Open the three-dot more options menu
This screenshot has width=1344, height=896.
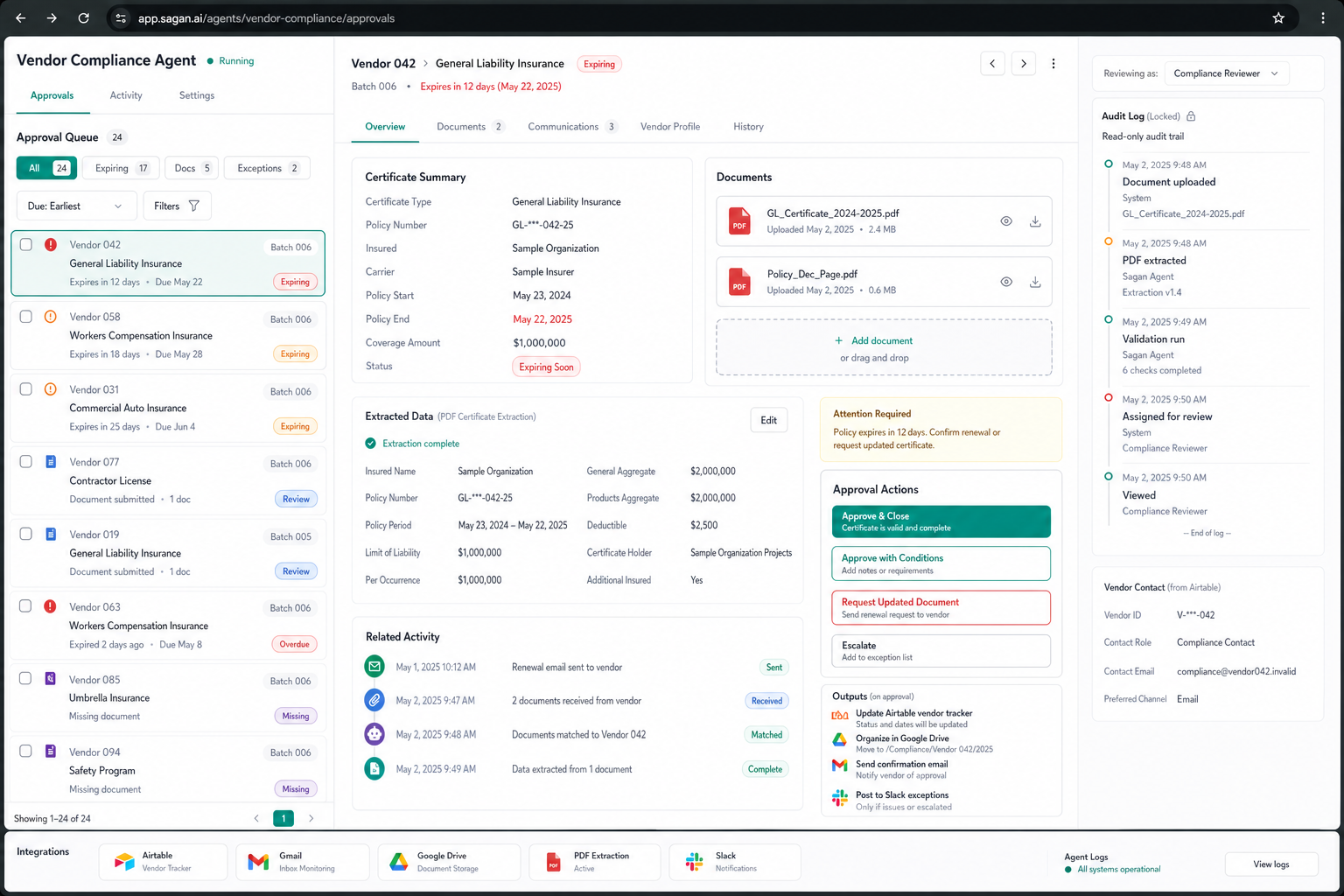pos(1053,64)
